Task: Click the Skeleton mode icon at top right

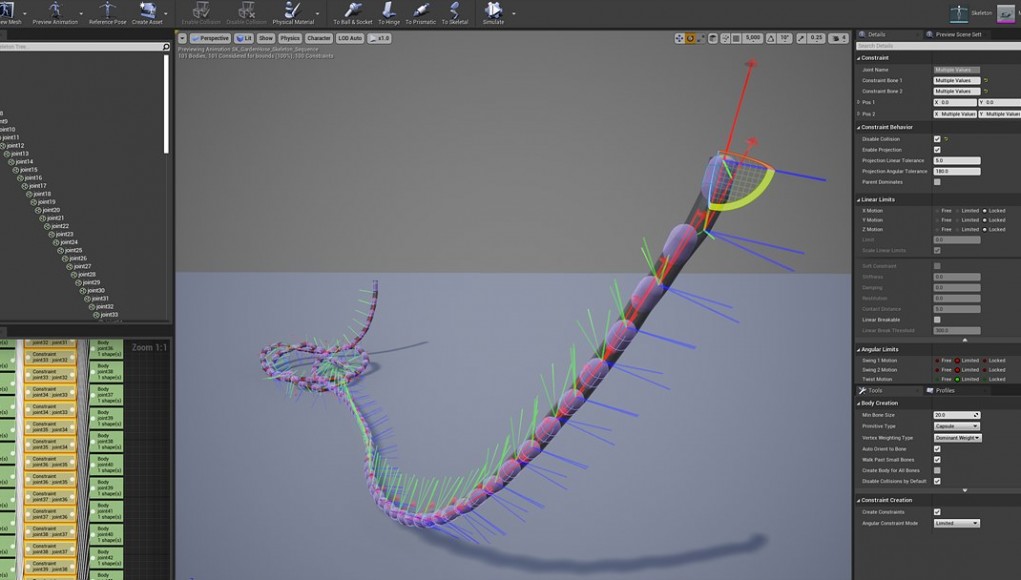Action: [959, 13]
